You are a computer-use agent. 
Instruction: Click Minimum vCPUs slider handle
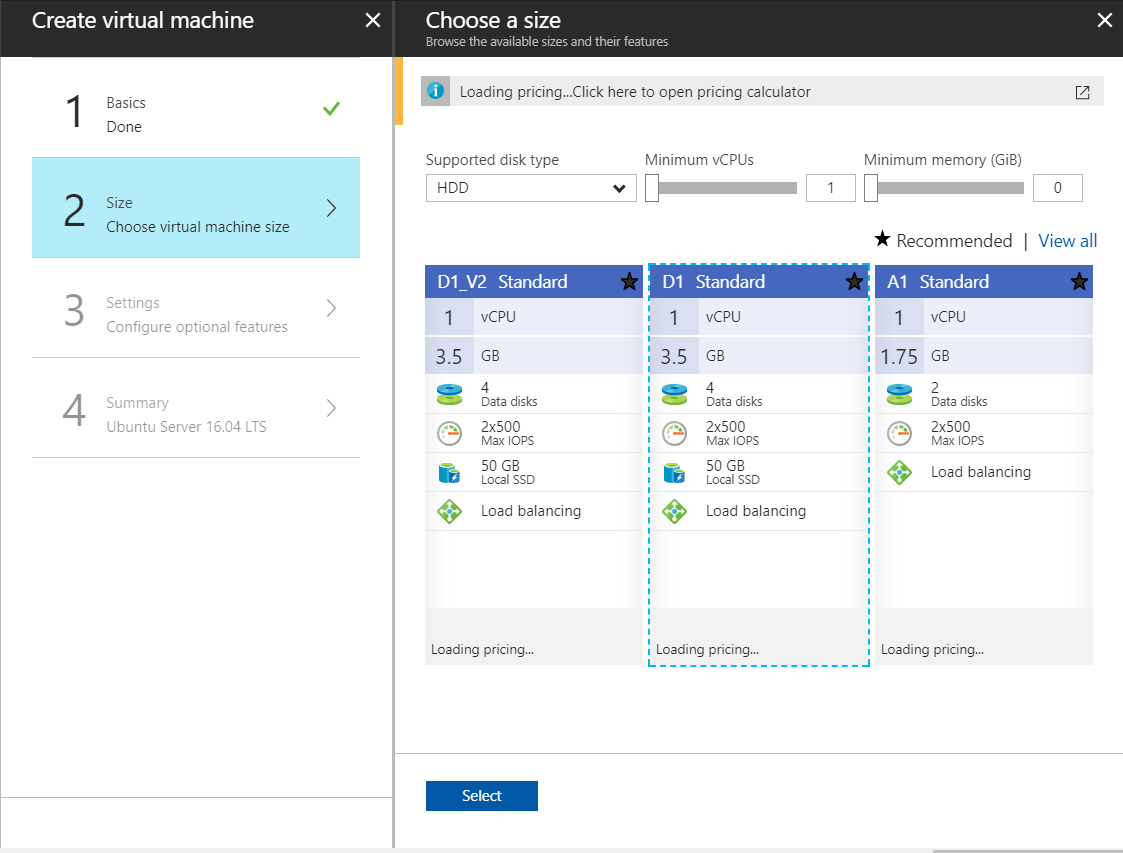[x=652, y=188]
